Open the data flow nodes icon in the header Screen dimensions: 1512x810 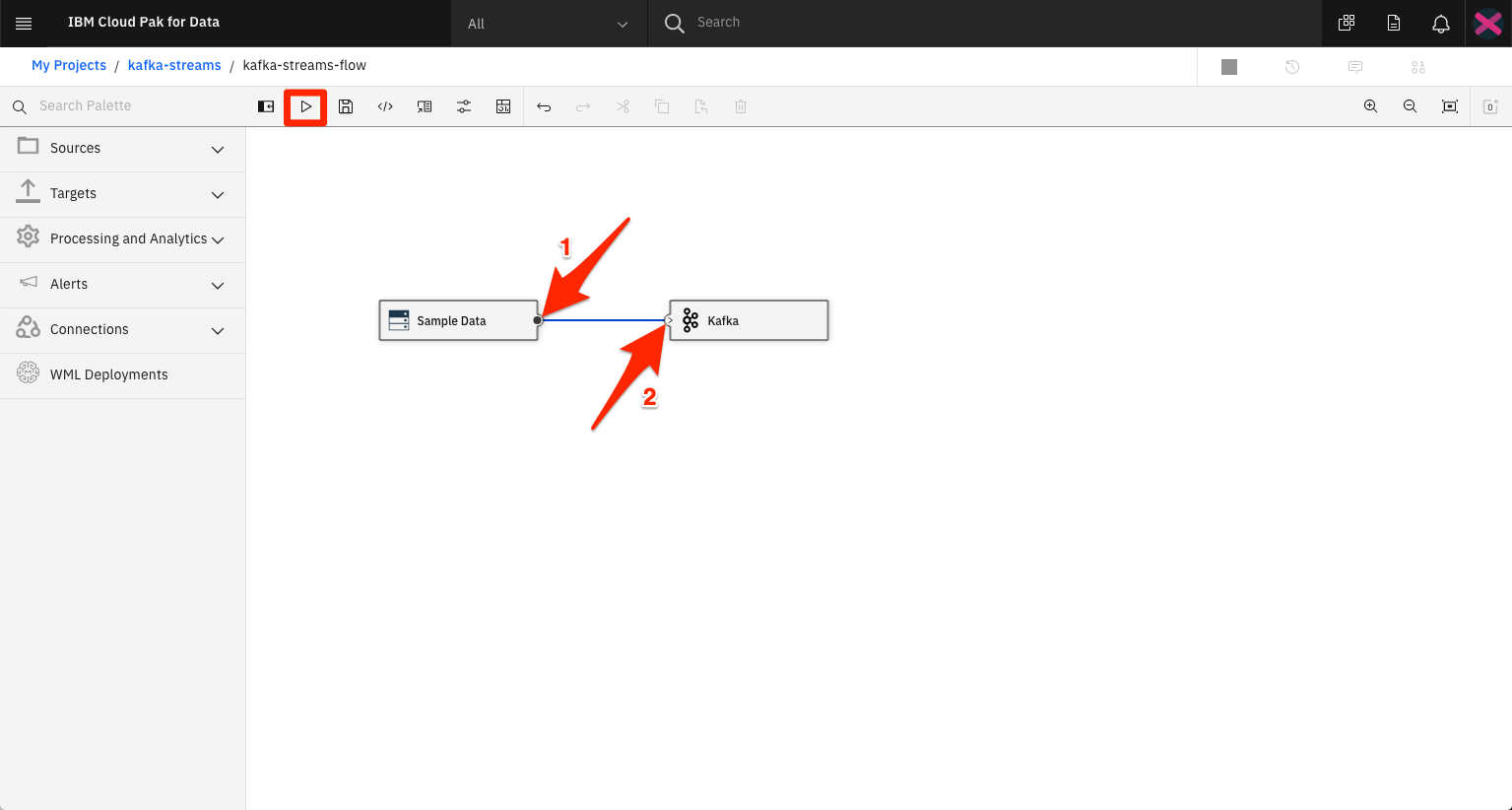[x=1418, y=67]
